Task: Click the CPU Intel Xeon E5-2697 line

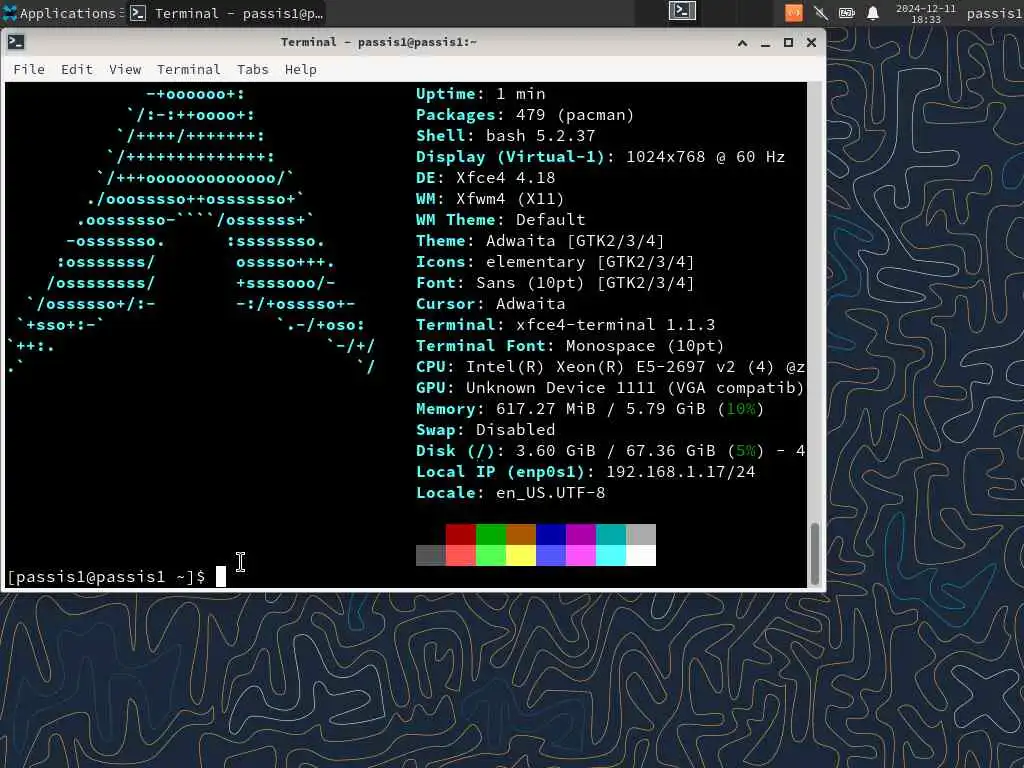Action: tap(610, 367)
